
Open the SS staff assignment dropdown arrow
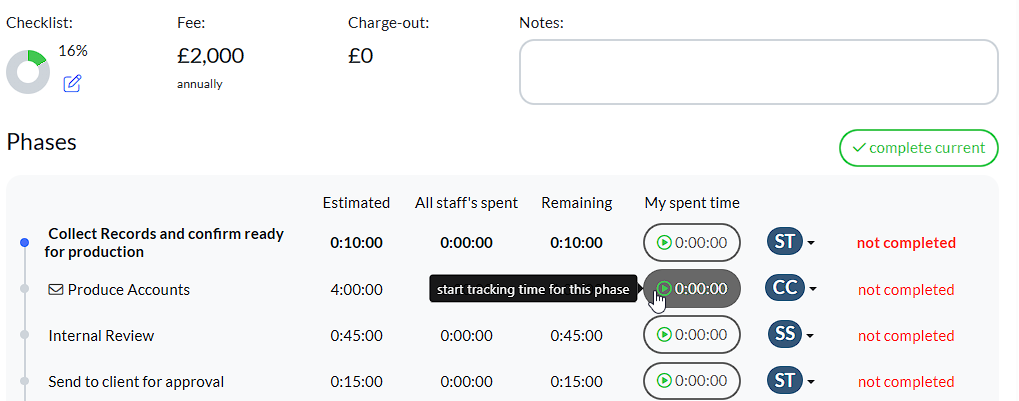[811, 336]
